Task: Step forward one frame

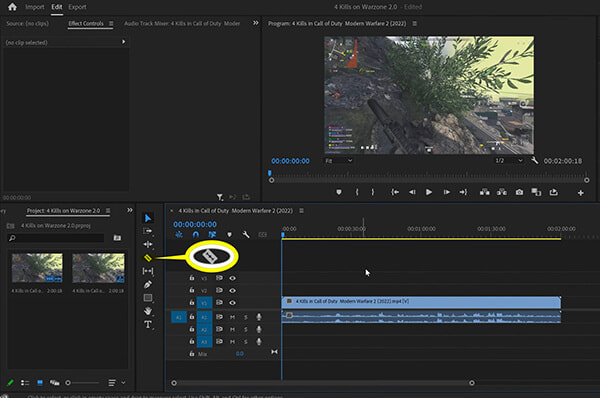Action: point(446,192)
